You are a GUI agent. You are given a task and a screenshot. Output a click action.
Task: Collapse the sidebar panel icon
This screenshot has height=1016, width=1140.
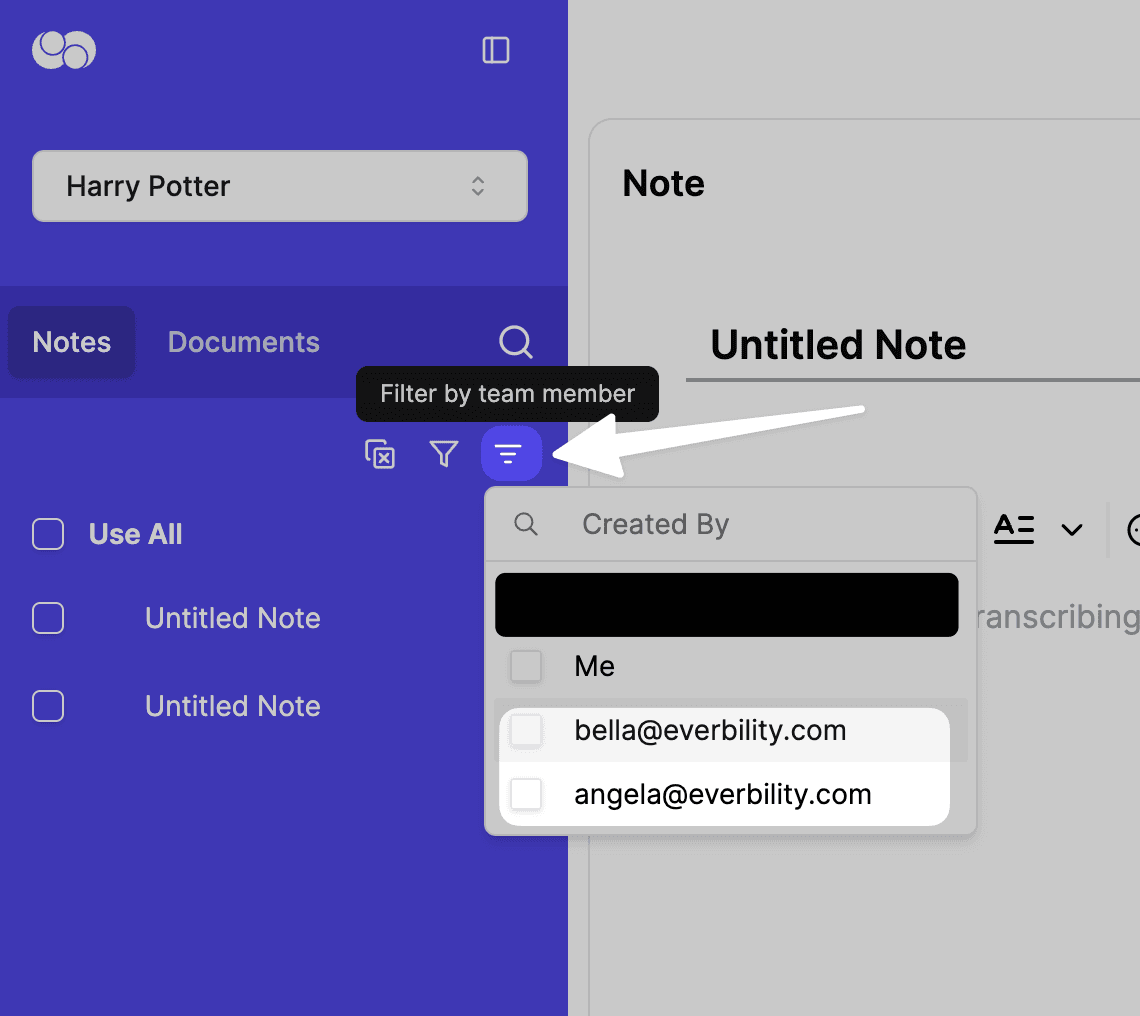click(496, 50)
